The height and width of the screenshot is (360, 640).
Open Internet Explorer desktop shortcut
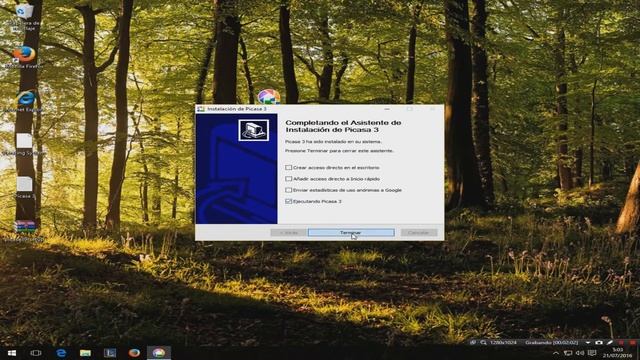click(25, 98)
